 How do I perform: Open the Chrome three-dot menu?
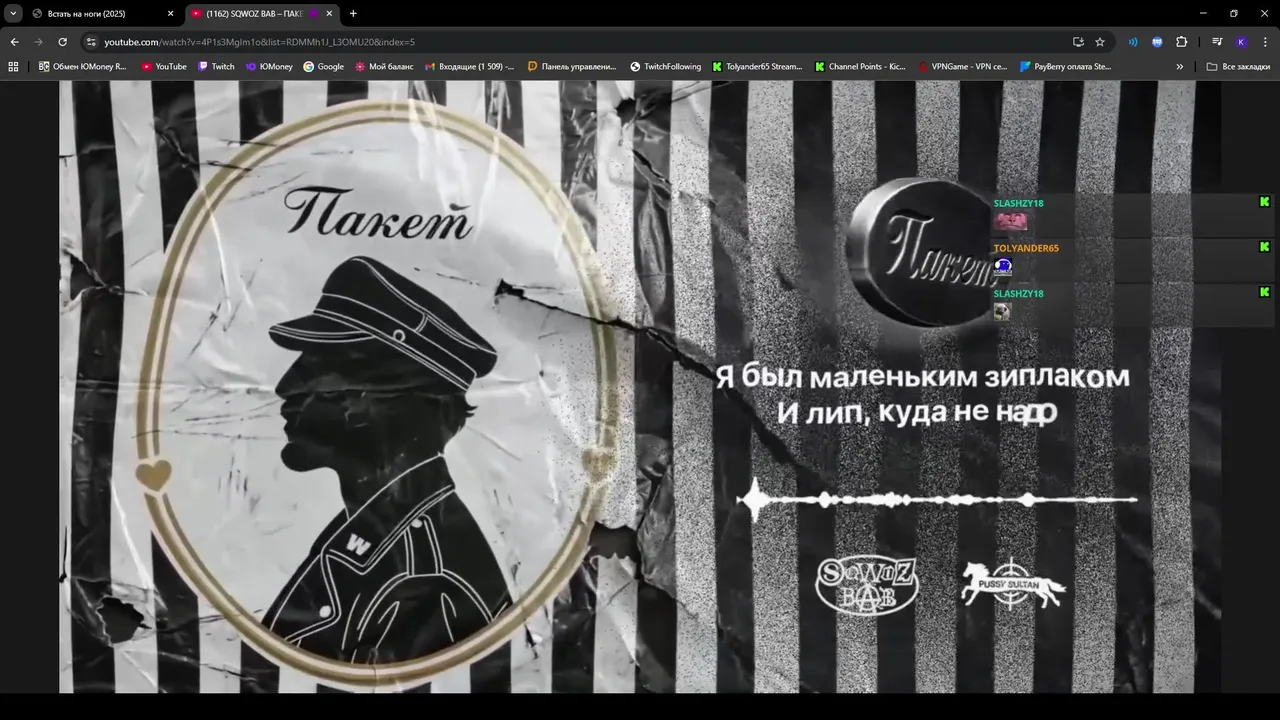click(x=1265, y=42)
